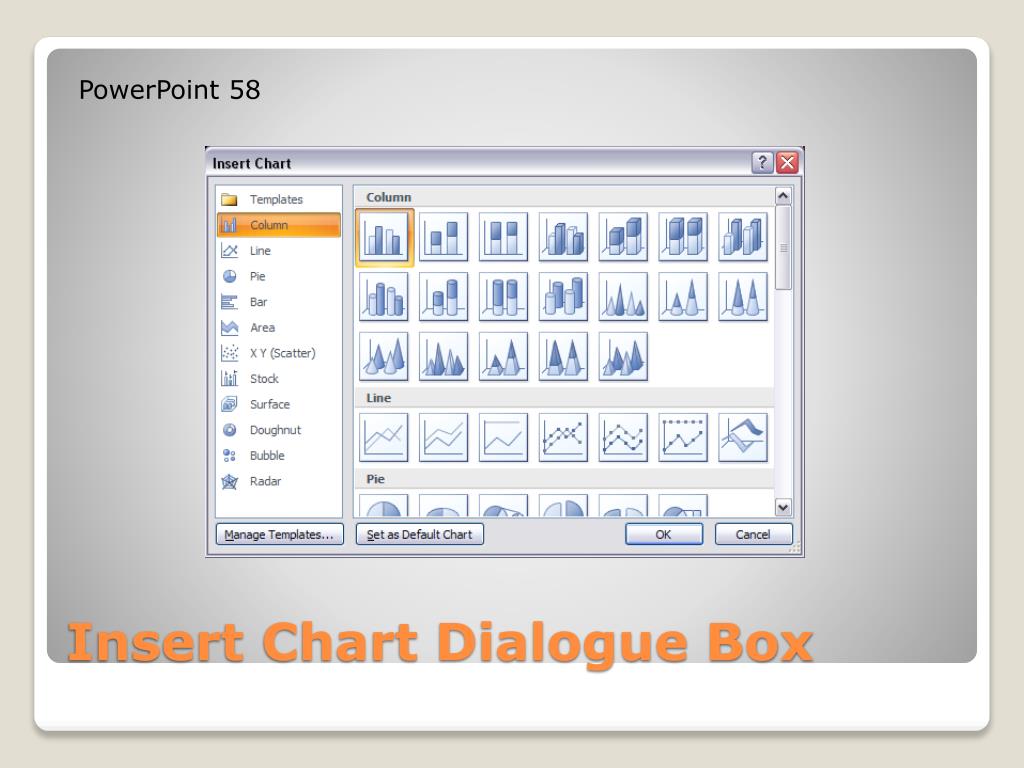Cancel the Insert Chart dialog
The image size is (1024, 768).
tap(754, 534)
